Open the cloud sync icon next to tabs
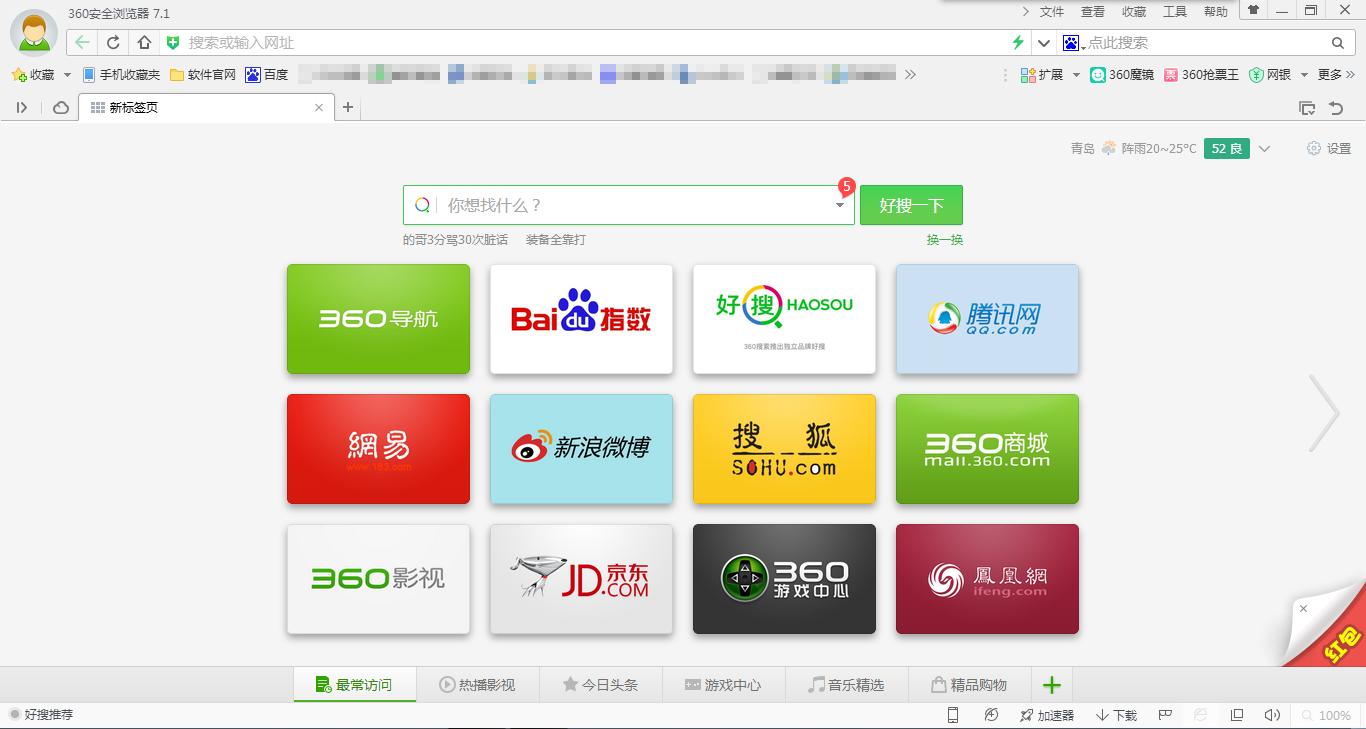 tap(60, 107)
